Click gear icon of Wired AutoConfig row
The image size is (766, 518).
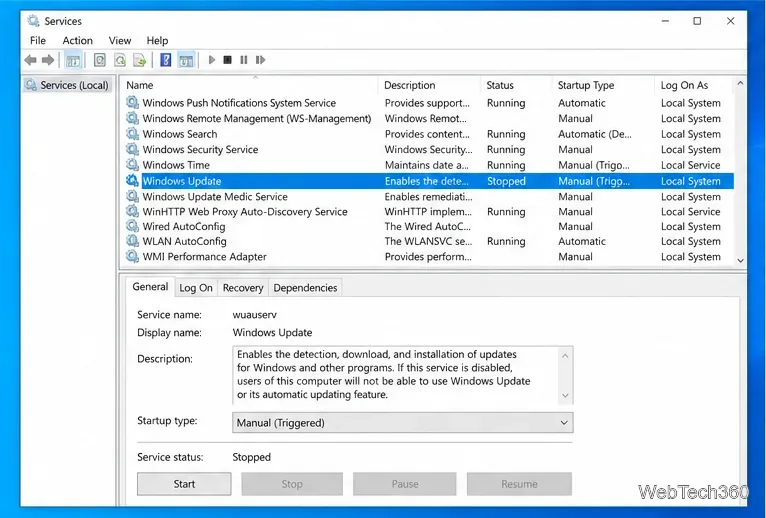132,226
